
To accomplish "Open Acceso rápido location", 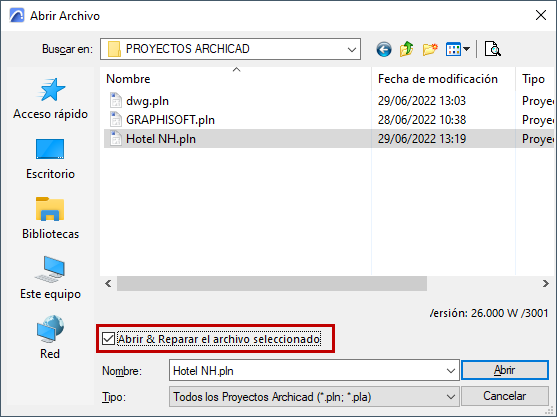I will pos(50,99).
